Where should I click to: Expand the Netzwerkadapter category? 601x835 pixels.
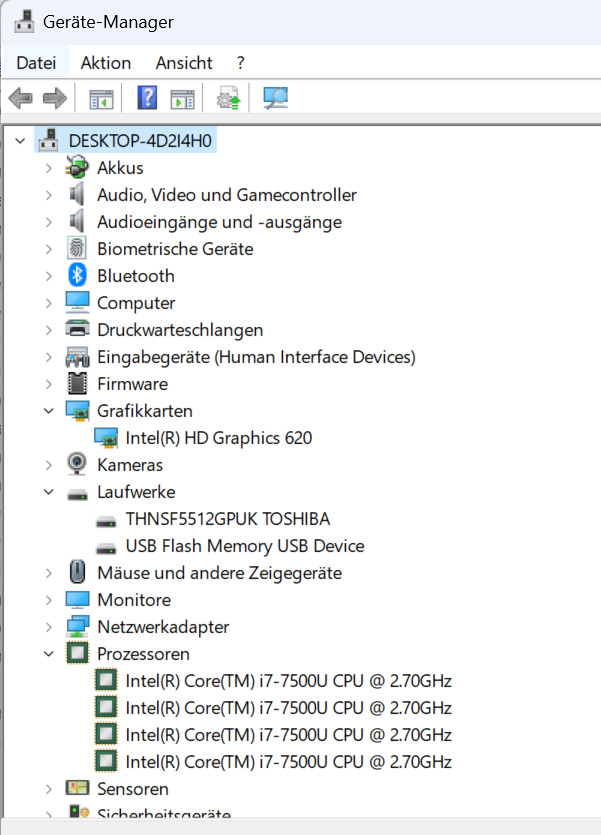[49, 627]
